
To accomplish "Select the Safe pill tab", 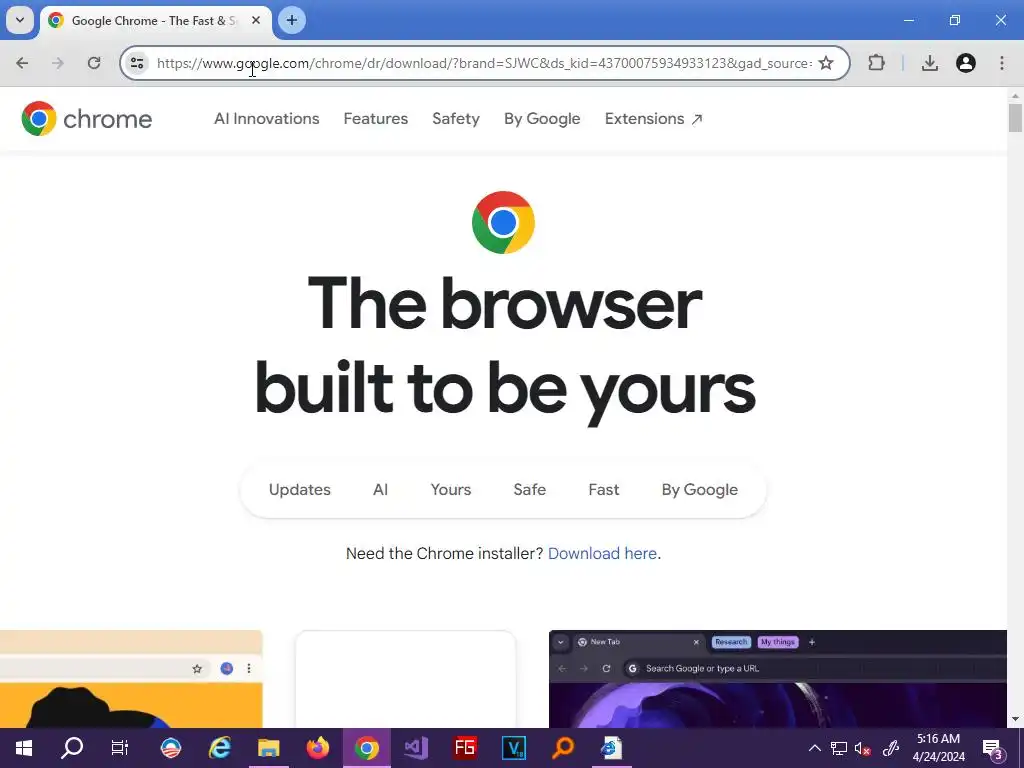I will pyautogui.click(x=530, y=490).
